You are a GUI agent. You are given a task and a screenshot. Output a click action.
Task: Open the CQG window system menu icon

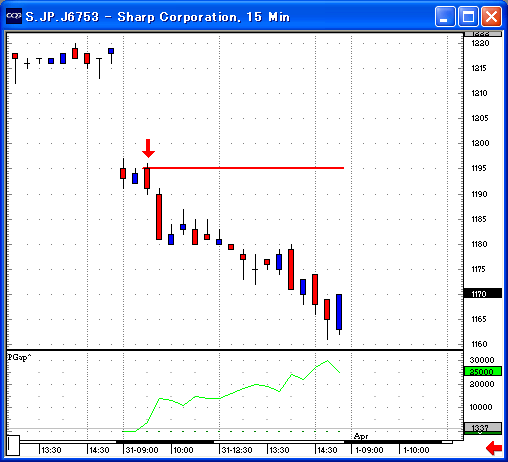tap(14, 16)
